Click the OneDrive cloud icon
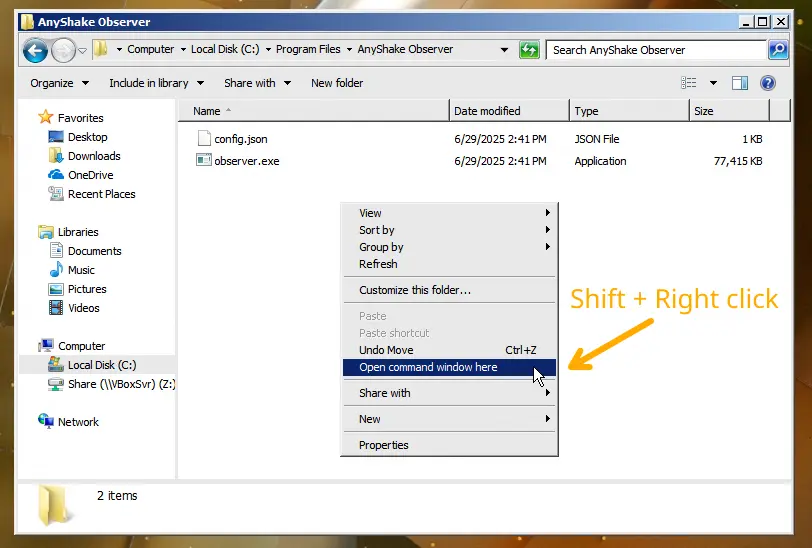This screenshot has width=812, height=548. [x=55, y=175]
